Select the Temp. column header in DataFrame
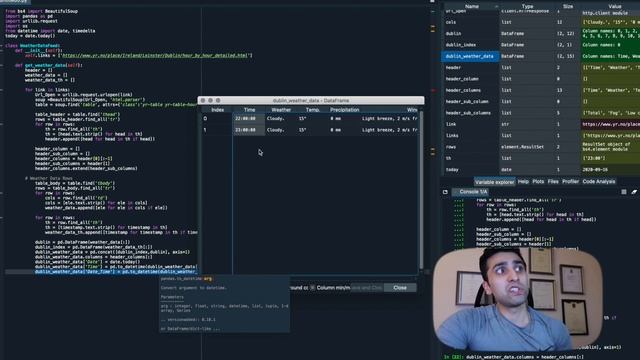Screen dimensions: 640x360 click(313, 110)
